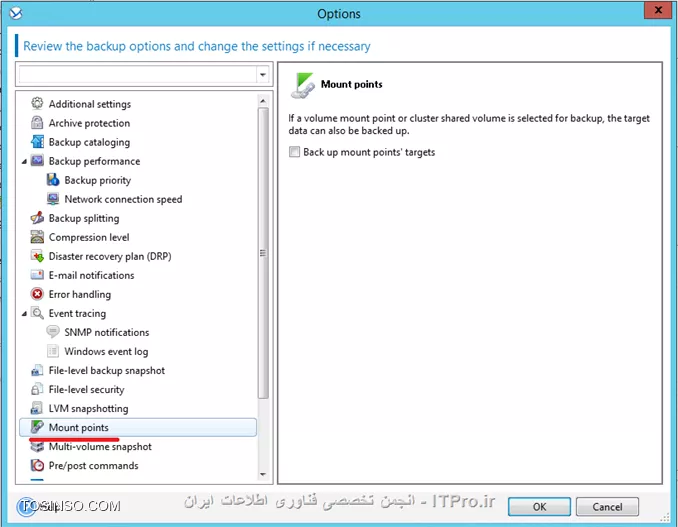This screenshot has width=678, height=527.
Task: Click the Multi-volume snapshot icon
Action: pos(37,446)
